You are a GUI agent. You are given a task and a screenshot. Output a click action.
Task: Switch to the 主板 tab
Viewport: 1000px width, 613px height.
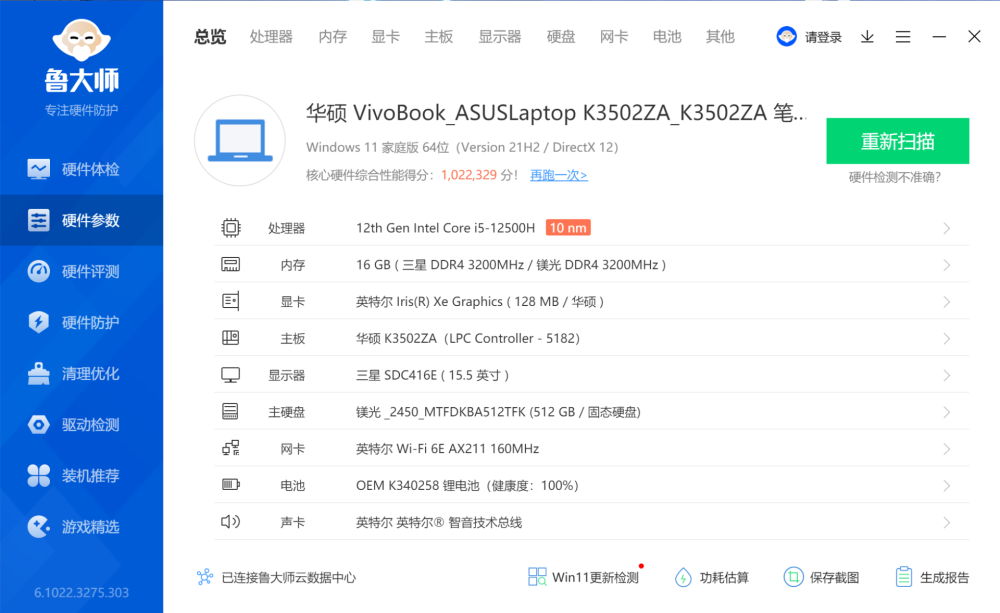439,37
